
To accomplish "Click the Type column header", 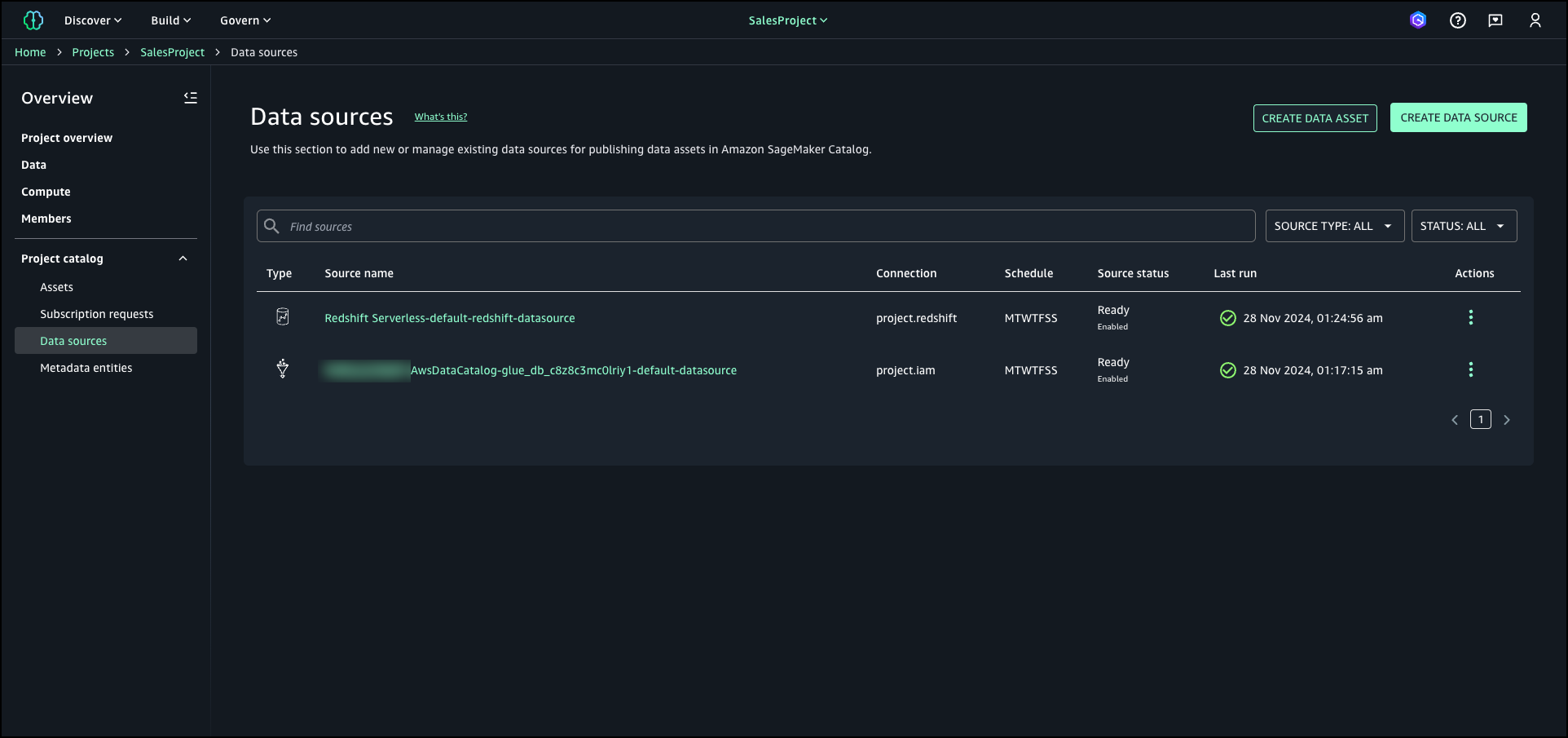I will tap(279, 273).
